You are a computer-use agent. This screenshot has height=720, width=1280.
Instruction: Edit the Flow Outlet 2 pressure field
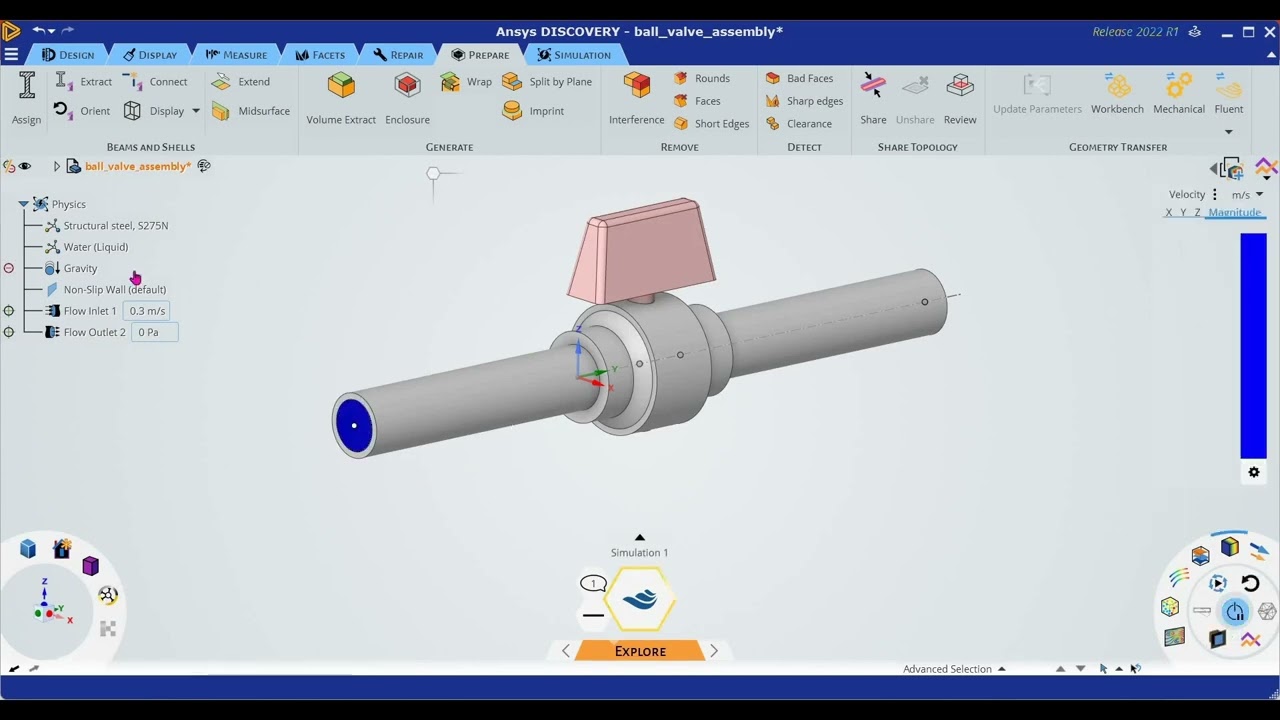pos(154,332)
